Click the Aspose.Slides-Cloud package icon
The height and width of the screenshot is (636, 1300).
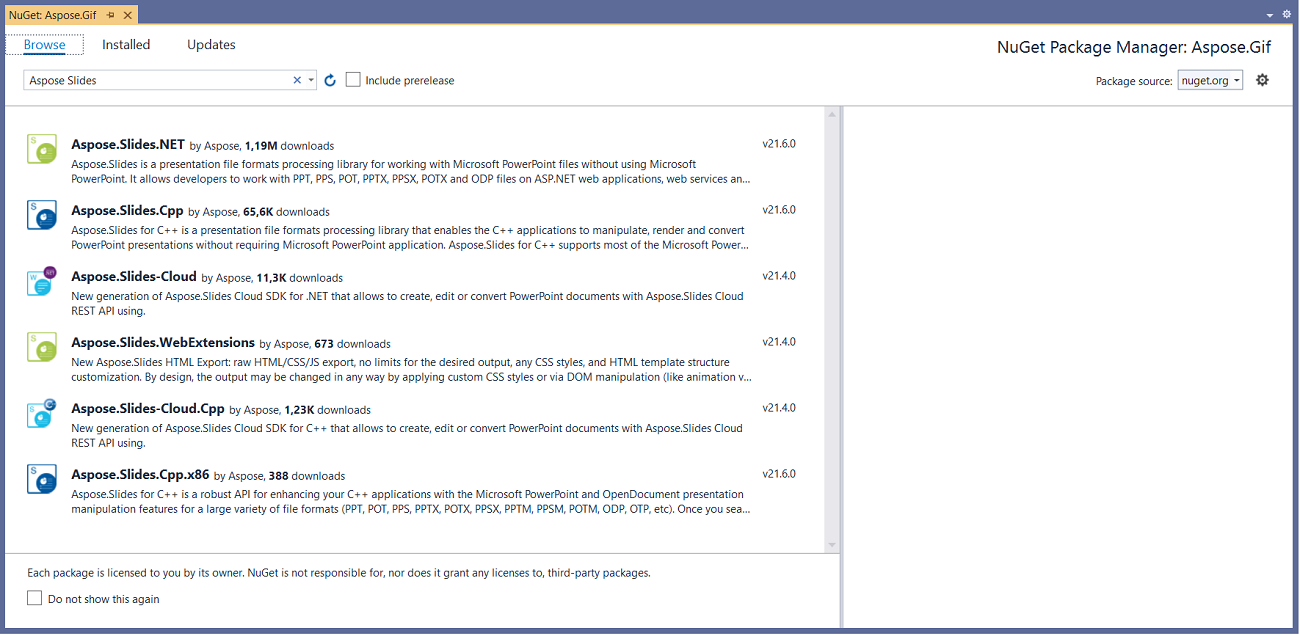[x=41, y=281]
